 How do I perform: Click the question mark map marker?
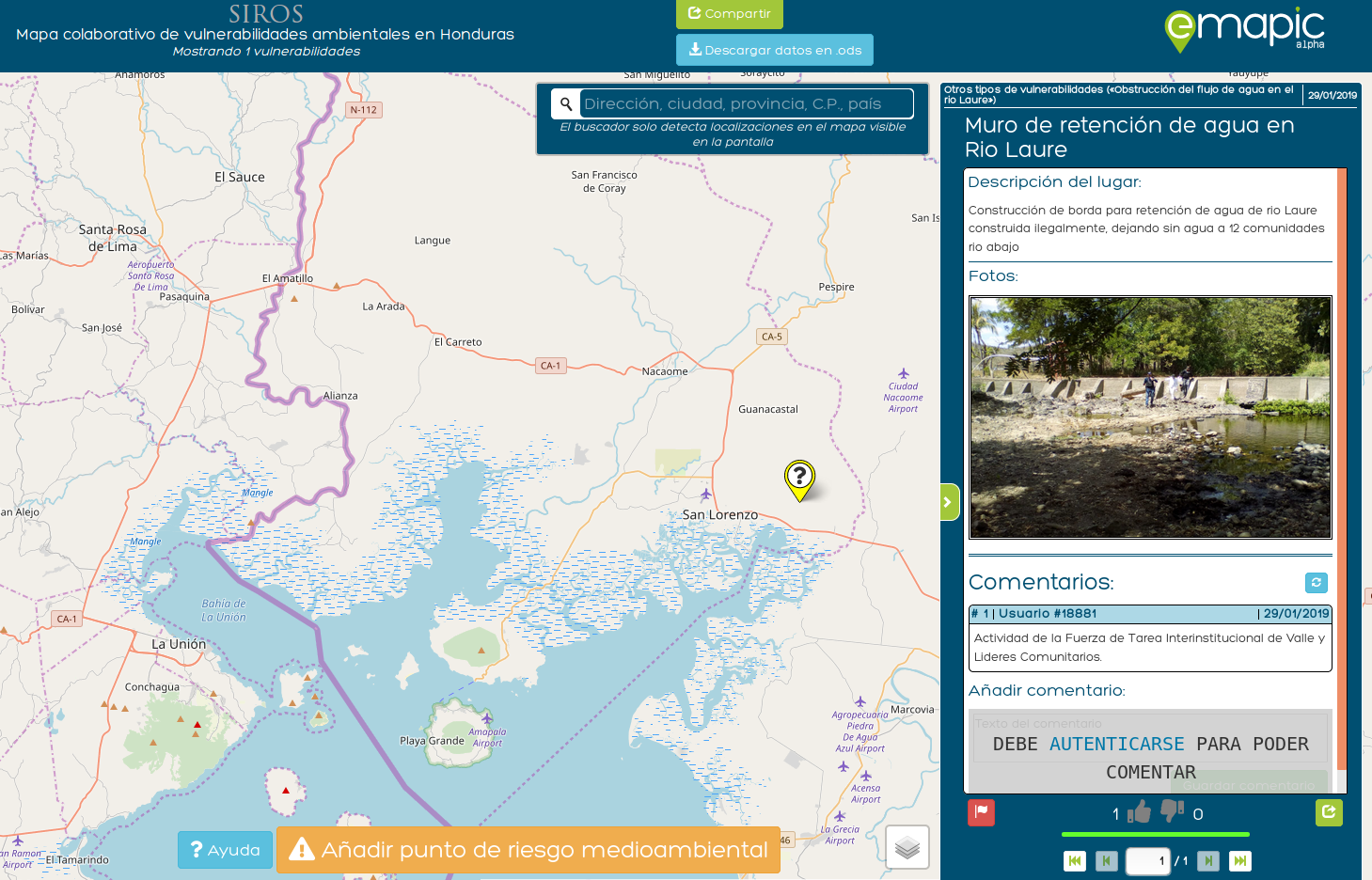tap(799, 479)
